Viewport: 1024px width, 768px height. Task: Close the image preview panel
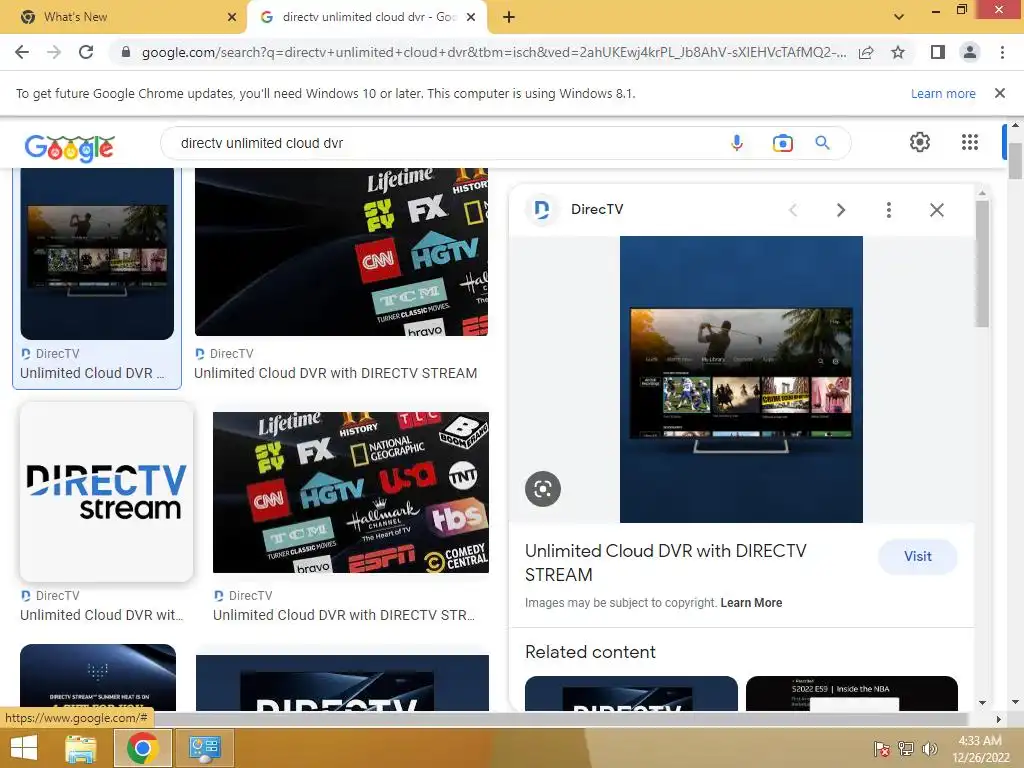[936, 210]
